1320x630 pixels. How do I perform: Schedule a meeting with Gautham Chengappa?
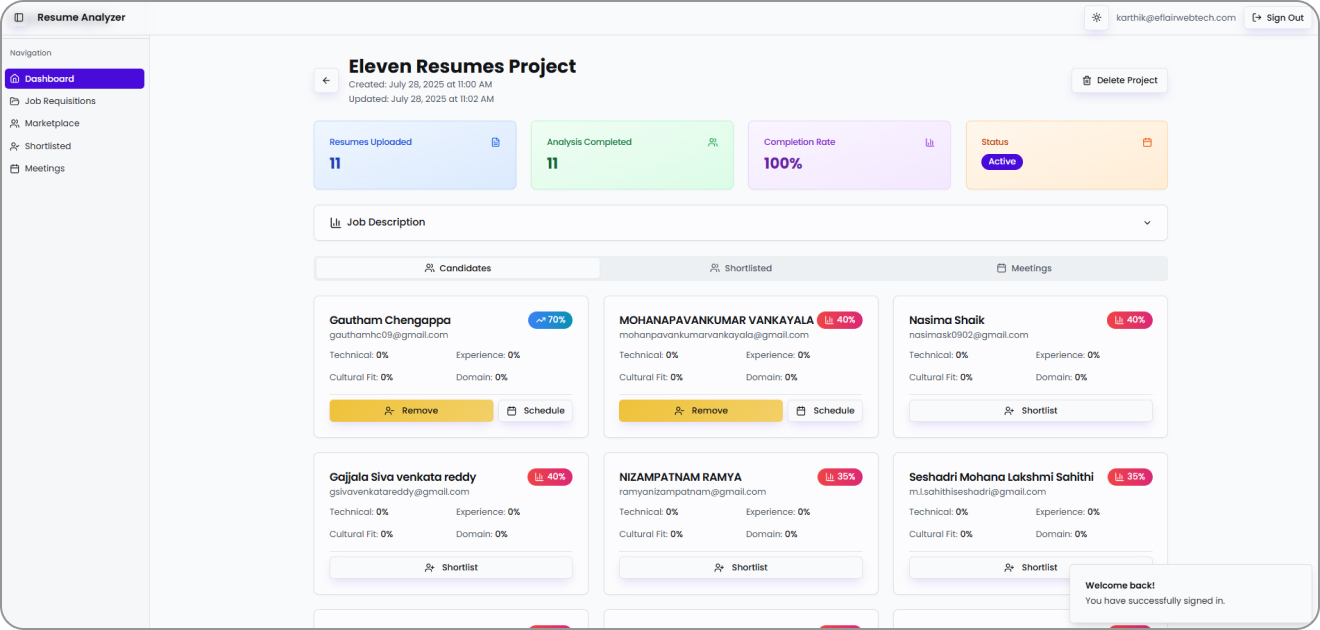coord(535,411)
